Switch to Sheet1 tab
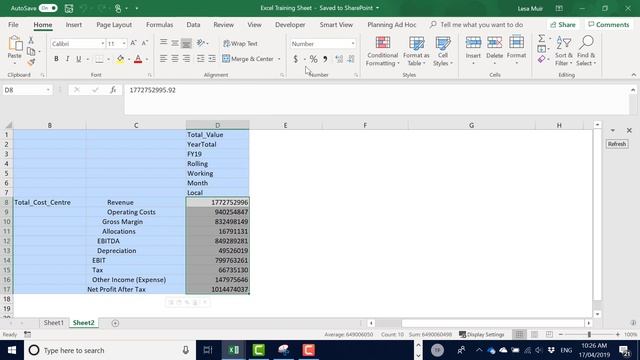 coord(53,323)
